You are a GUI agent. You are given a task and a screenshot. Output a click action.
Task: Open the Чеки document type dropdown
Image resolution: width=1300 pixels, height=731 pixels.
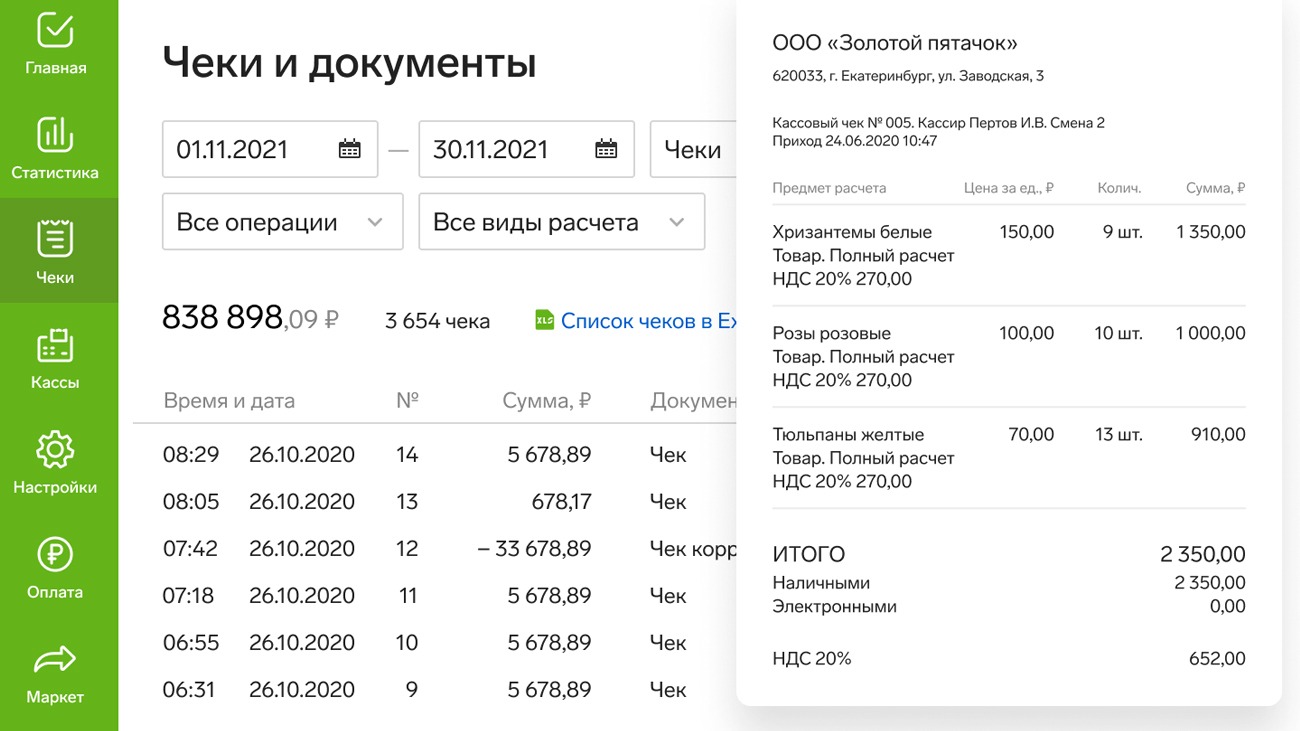(694, 149)
